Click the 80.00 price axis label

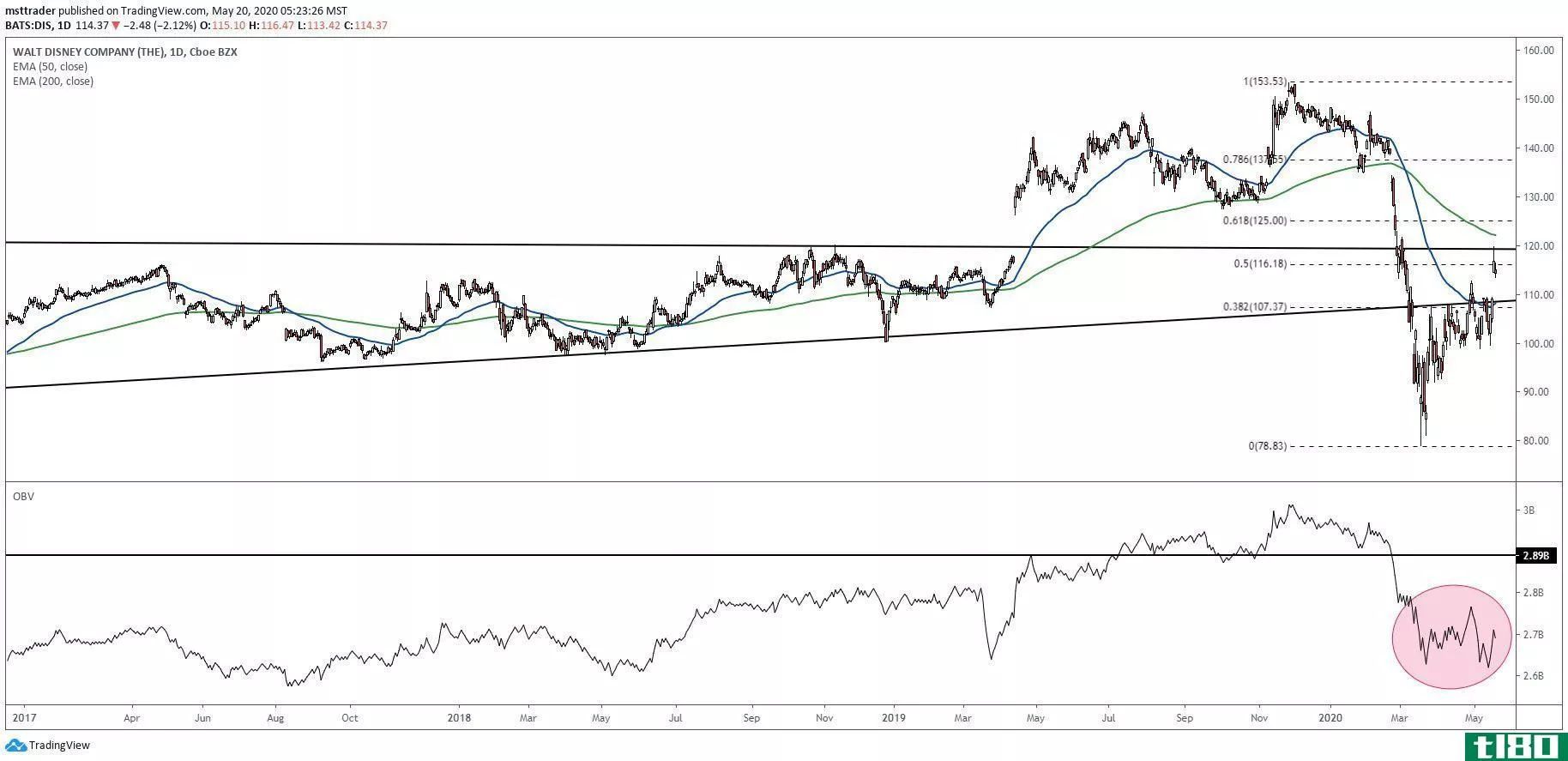tap(1537, 441)
